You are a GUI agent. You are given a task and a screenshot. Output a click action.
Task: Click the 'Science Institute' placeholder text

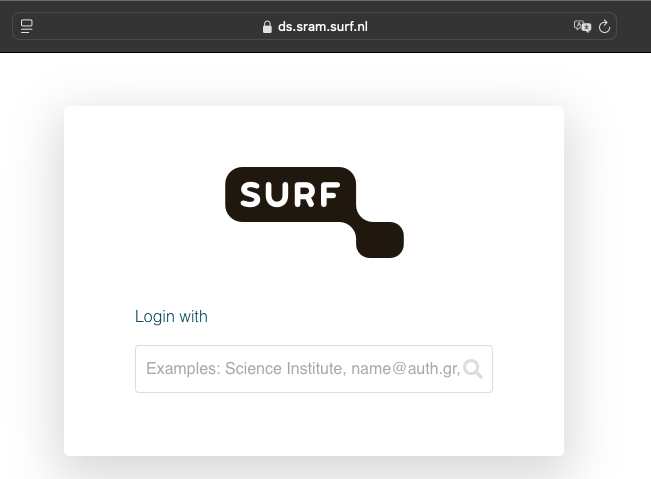(286, 369)
